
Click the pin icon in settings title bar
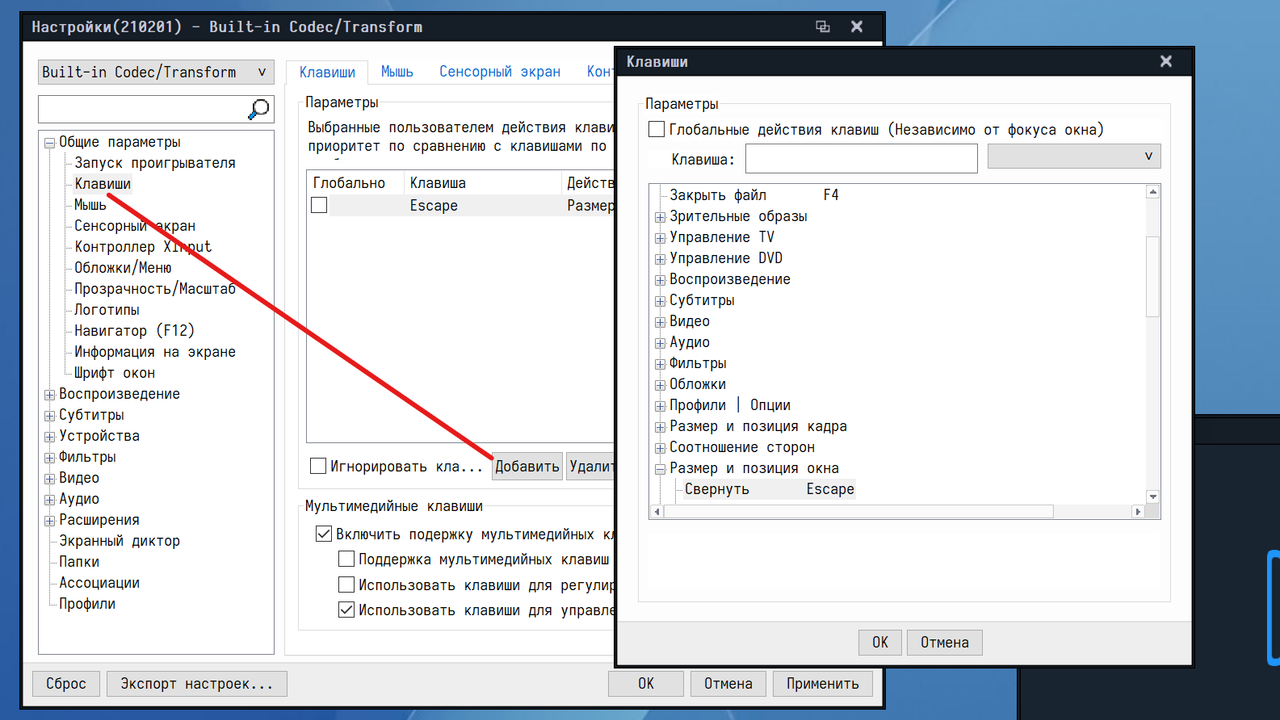click(x=823, y=27)
